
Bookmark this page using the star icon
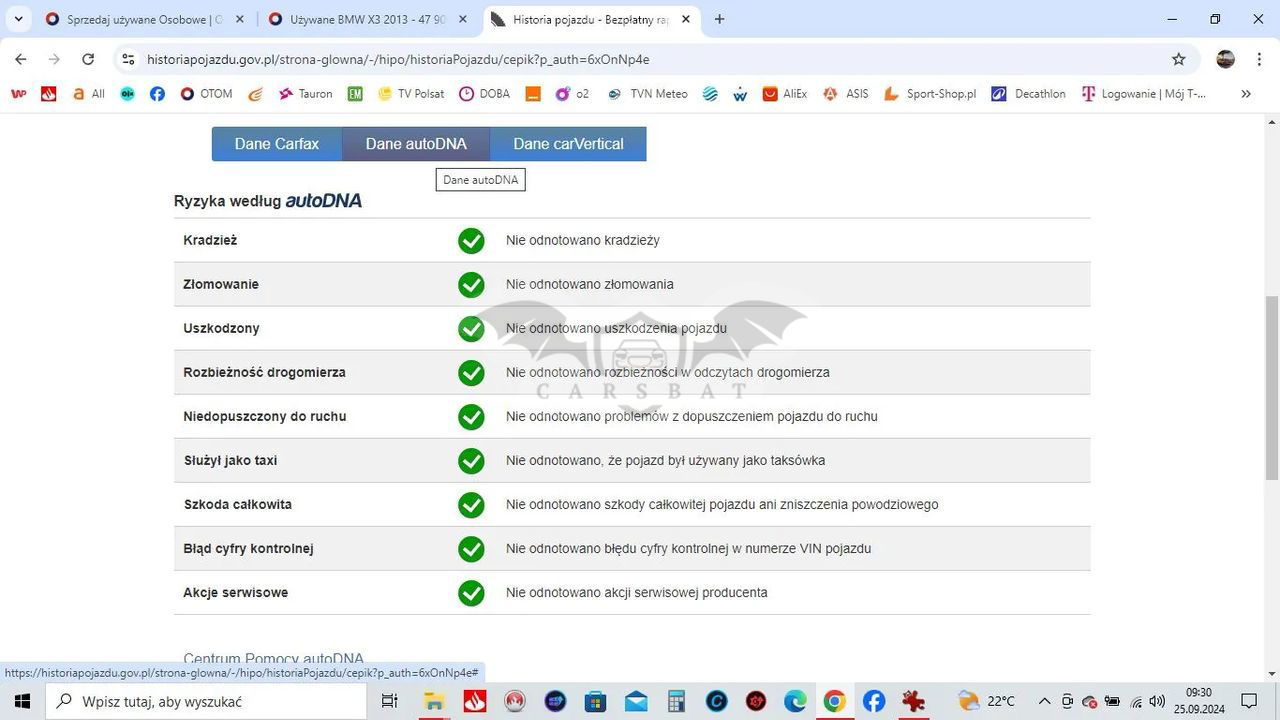tap(1179, 59)
